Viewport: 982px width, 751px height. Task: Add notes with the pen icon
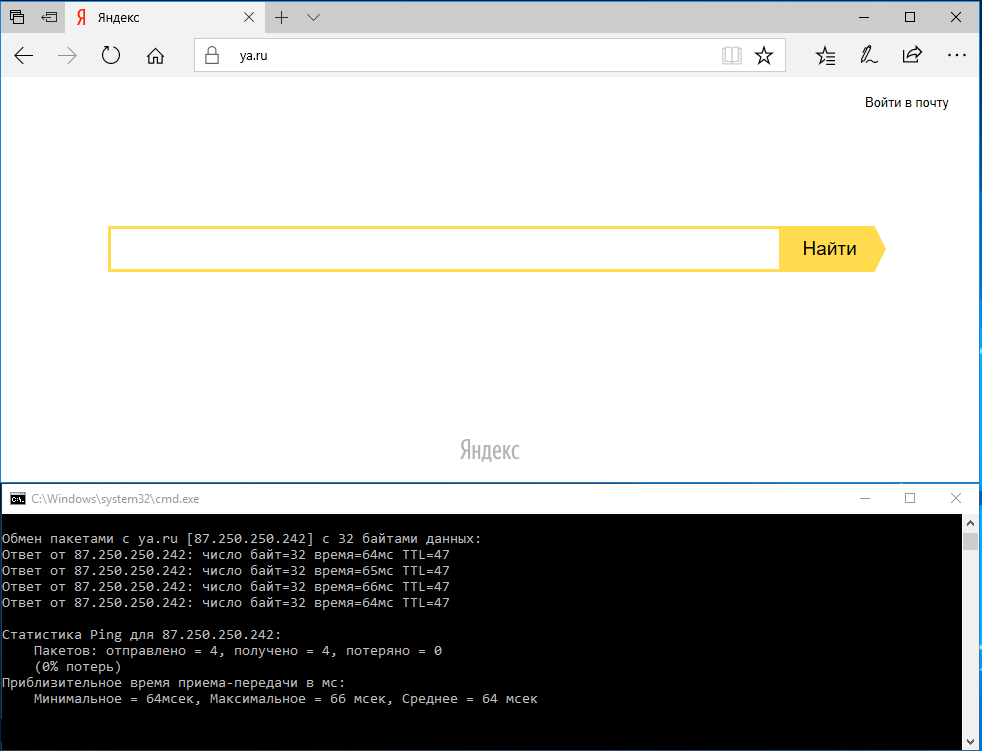click(x=869, y=56)
